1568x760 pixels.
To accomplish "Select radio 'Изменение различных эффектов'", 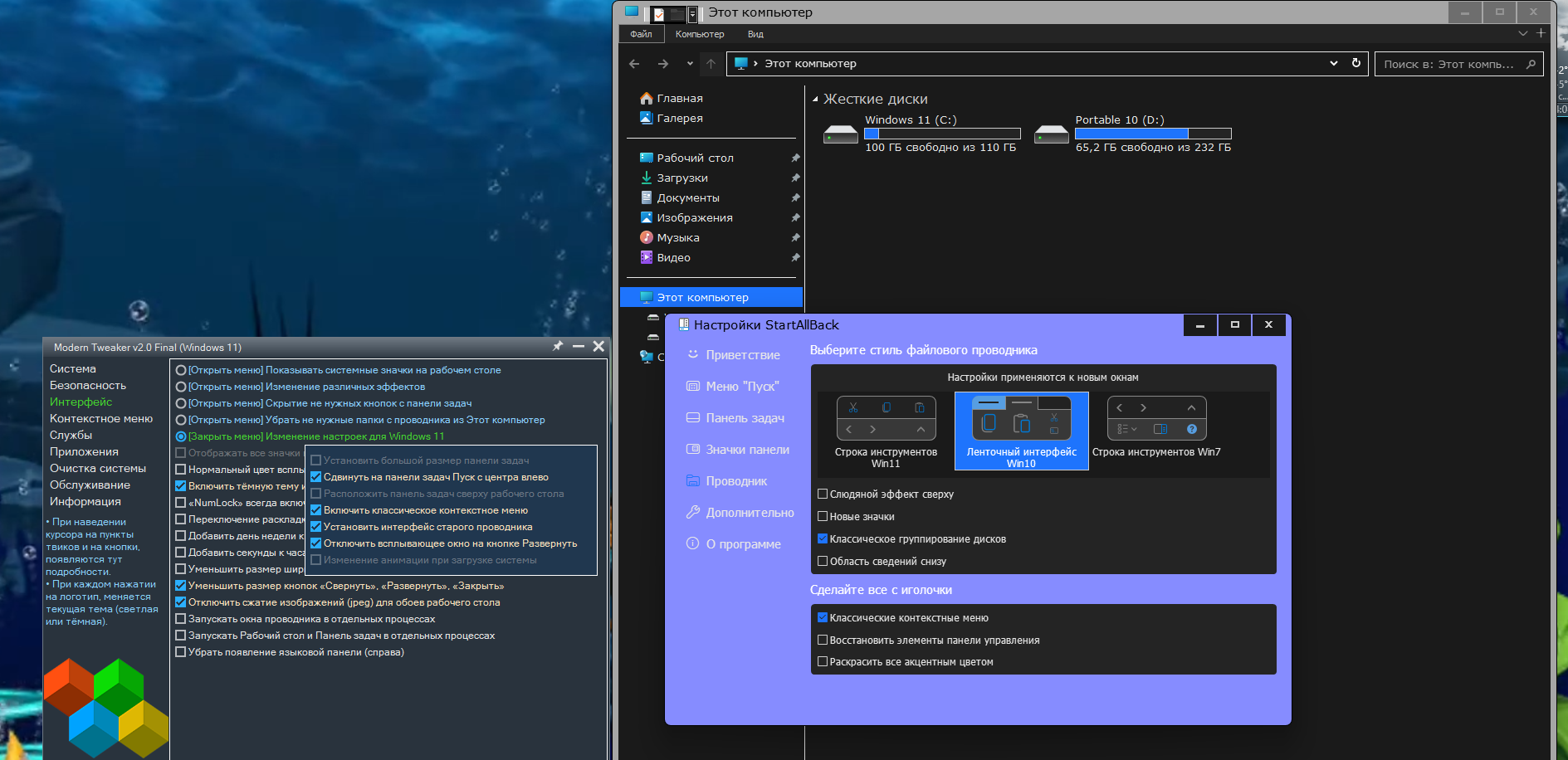I will tap(181, 387).
